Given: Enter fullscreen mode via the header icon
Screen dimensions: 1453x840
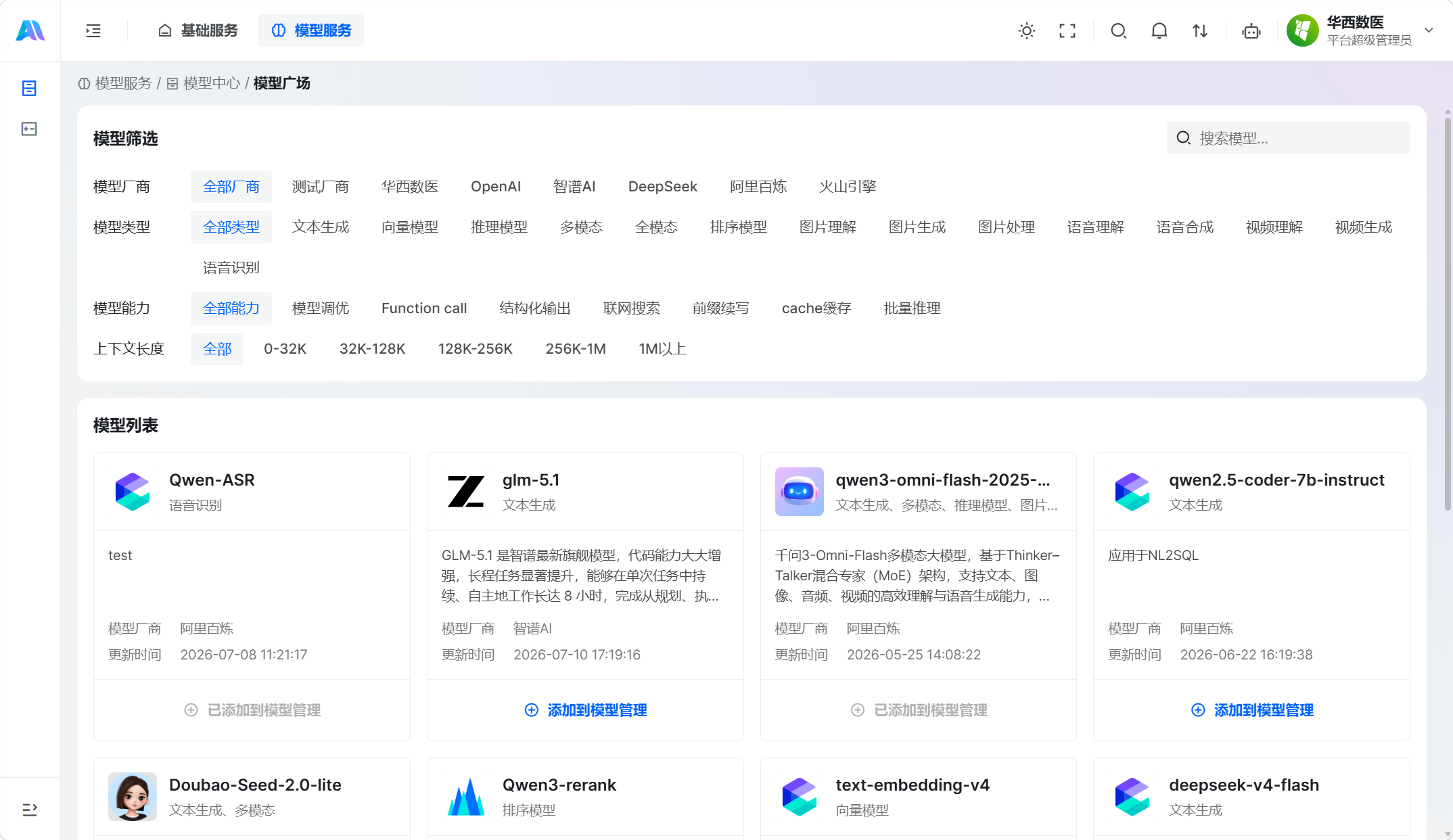Looking at the screenshot, I should pos(1067,30).
